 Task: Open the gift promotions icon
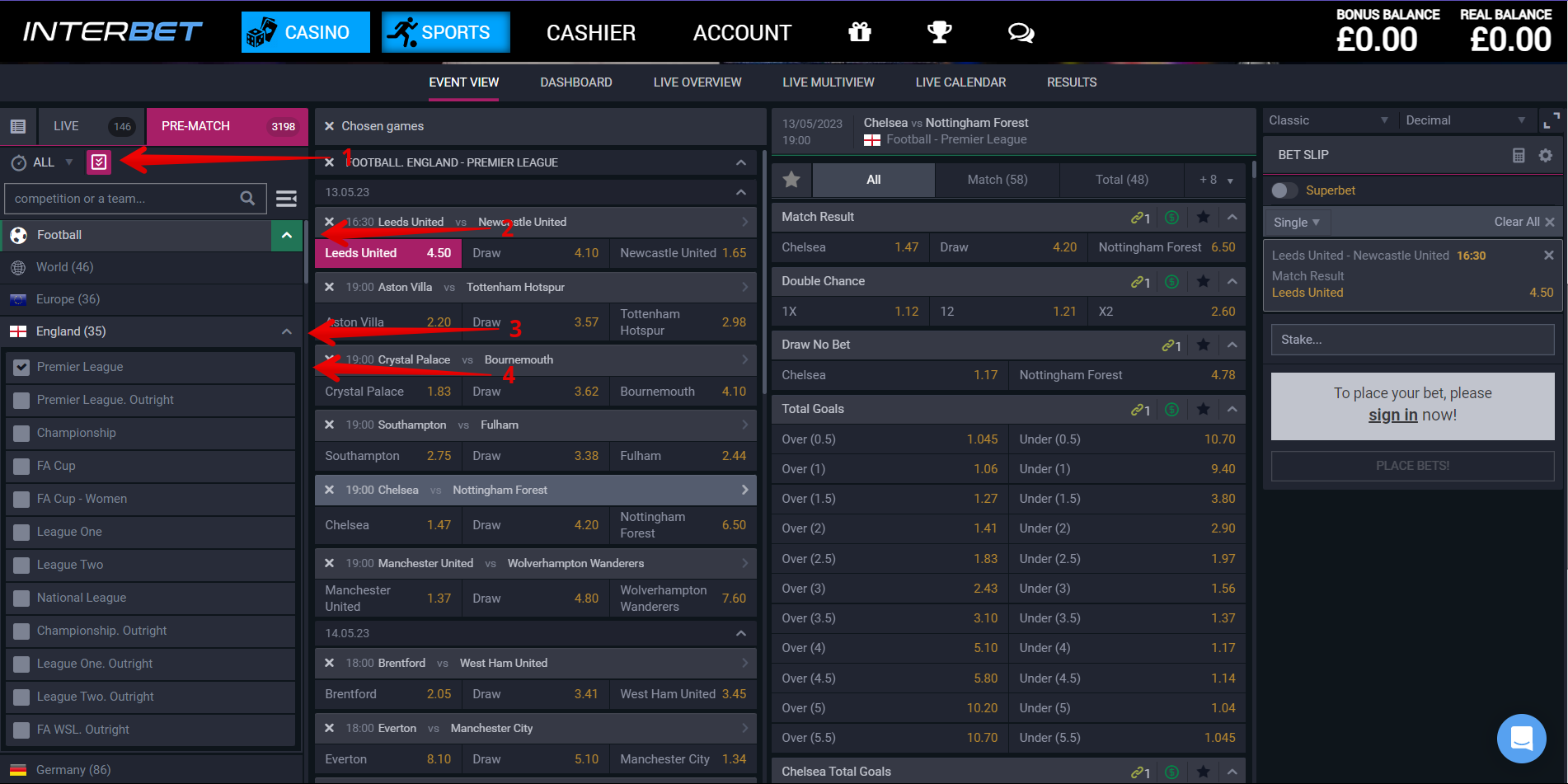click(x=860, y=32)
